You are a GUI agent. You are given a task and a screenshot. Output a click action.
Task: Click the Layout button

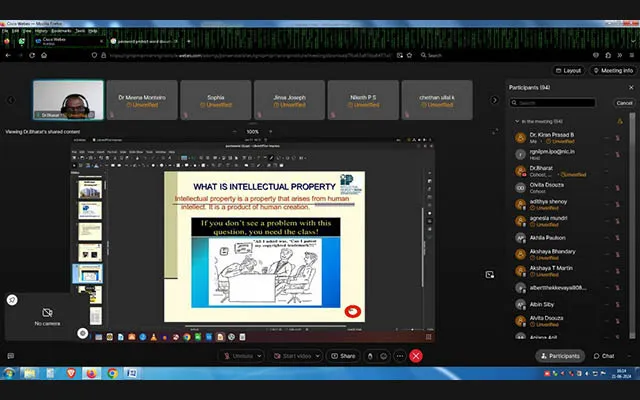pos(568,71)
